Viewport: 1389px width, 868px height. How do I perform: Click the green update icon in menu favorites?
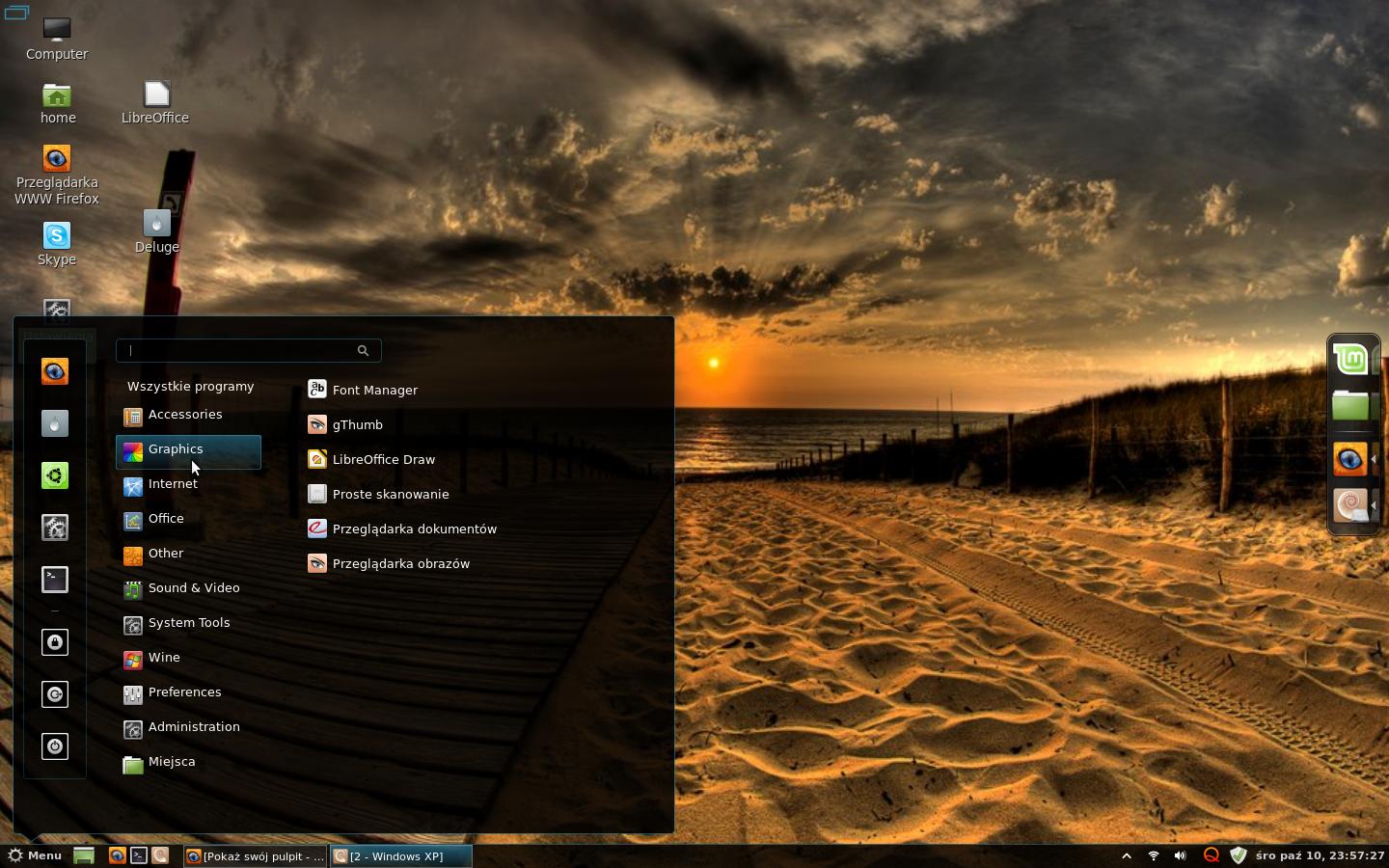pyautogui.click(x=55, y=475)
